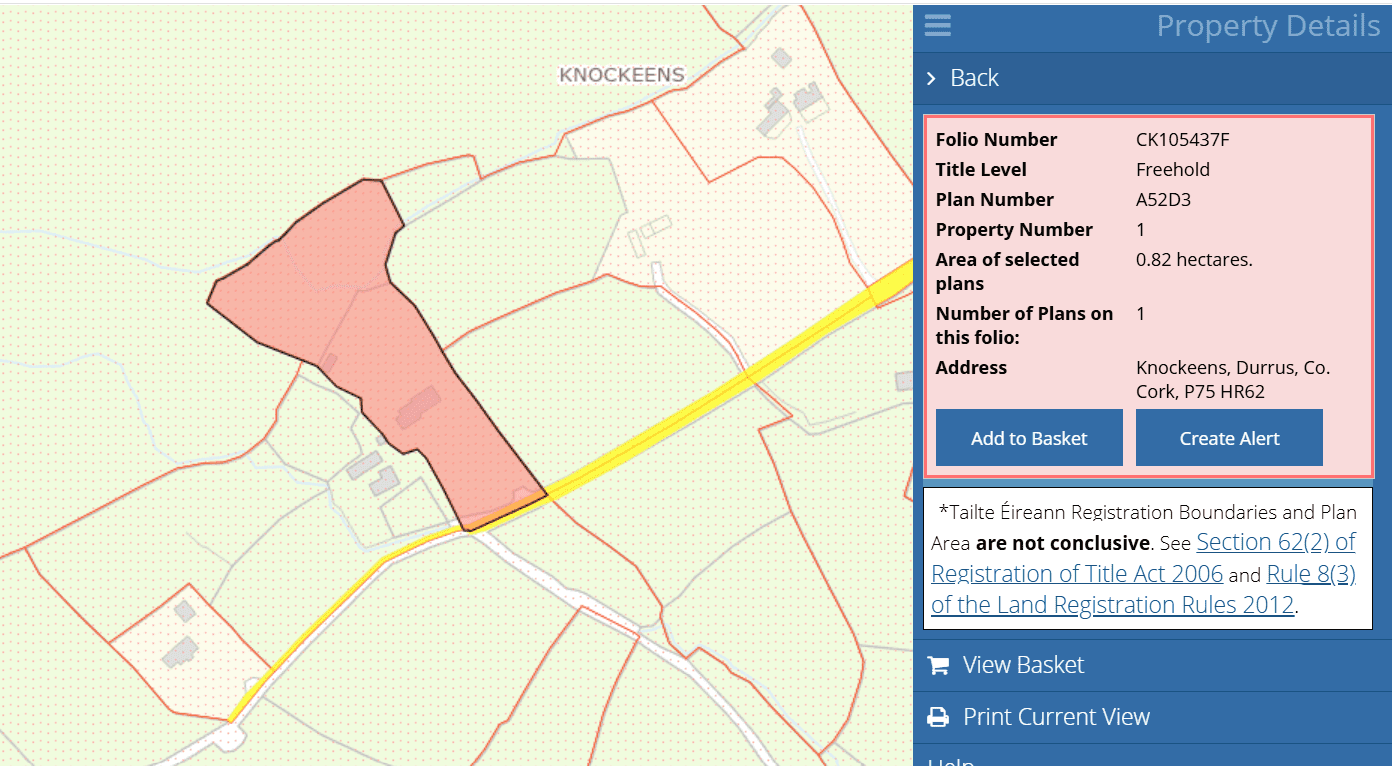Open the View Basket menu item

point(1023,665)
